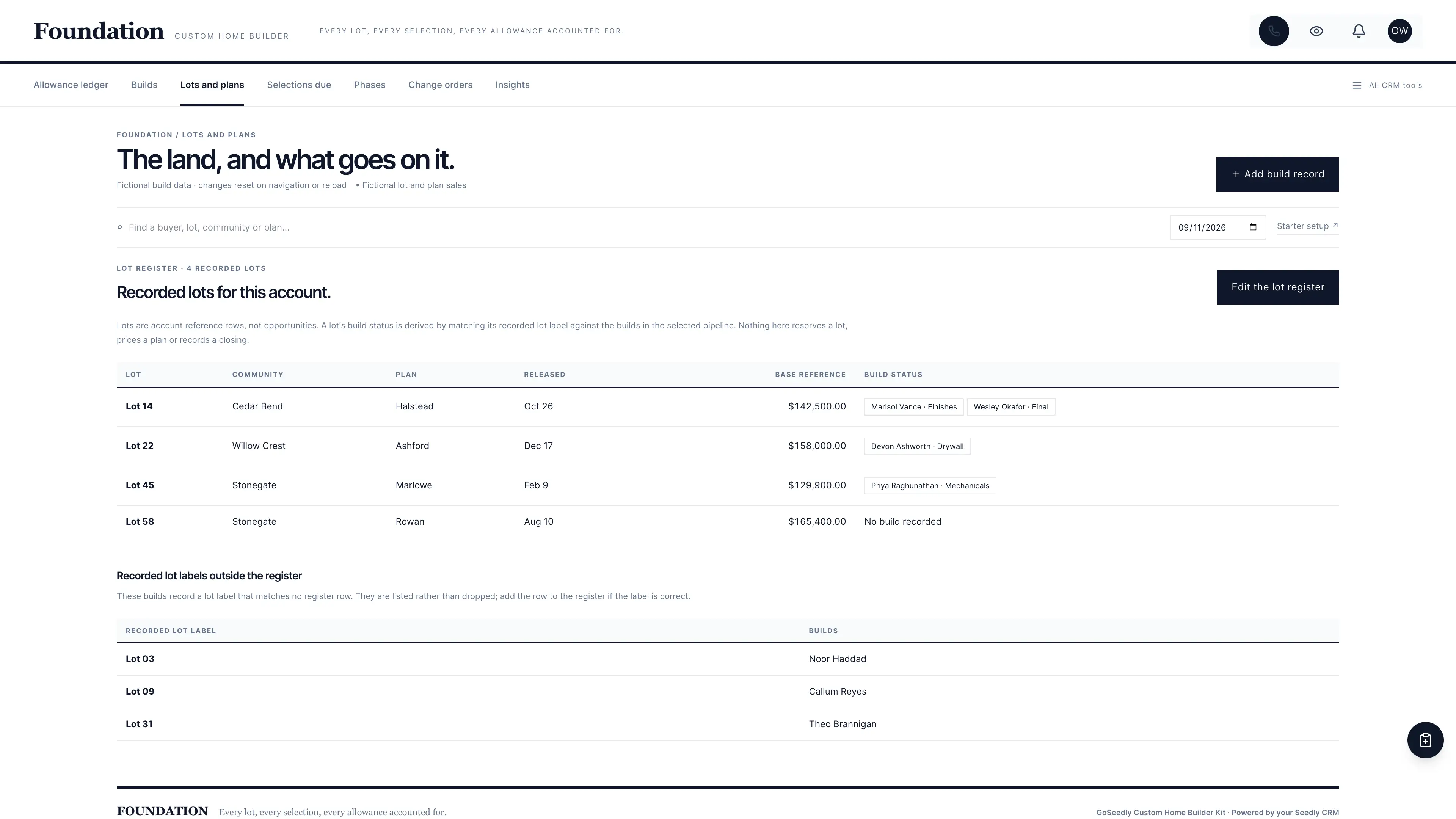Image resolution: width=1456 pixels, height=819 pixels.
Task: Toggle the eye visibility icon
Action: point(1316,31)
